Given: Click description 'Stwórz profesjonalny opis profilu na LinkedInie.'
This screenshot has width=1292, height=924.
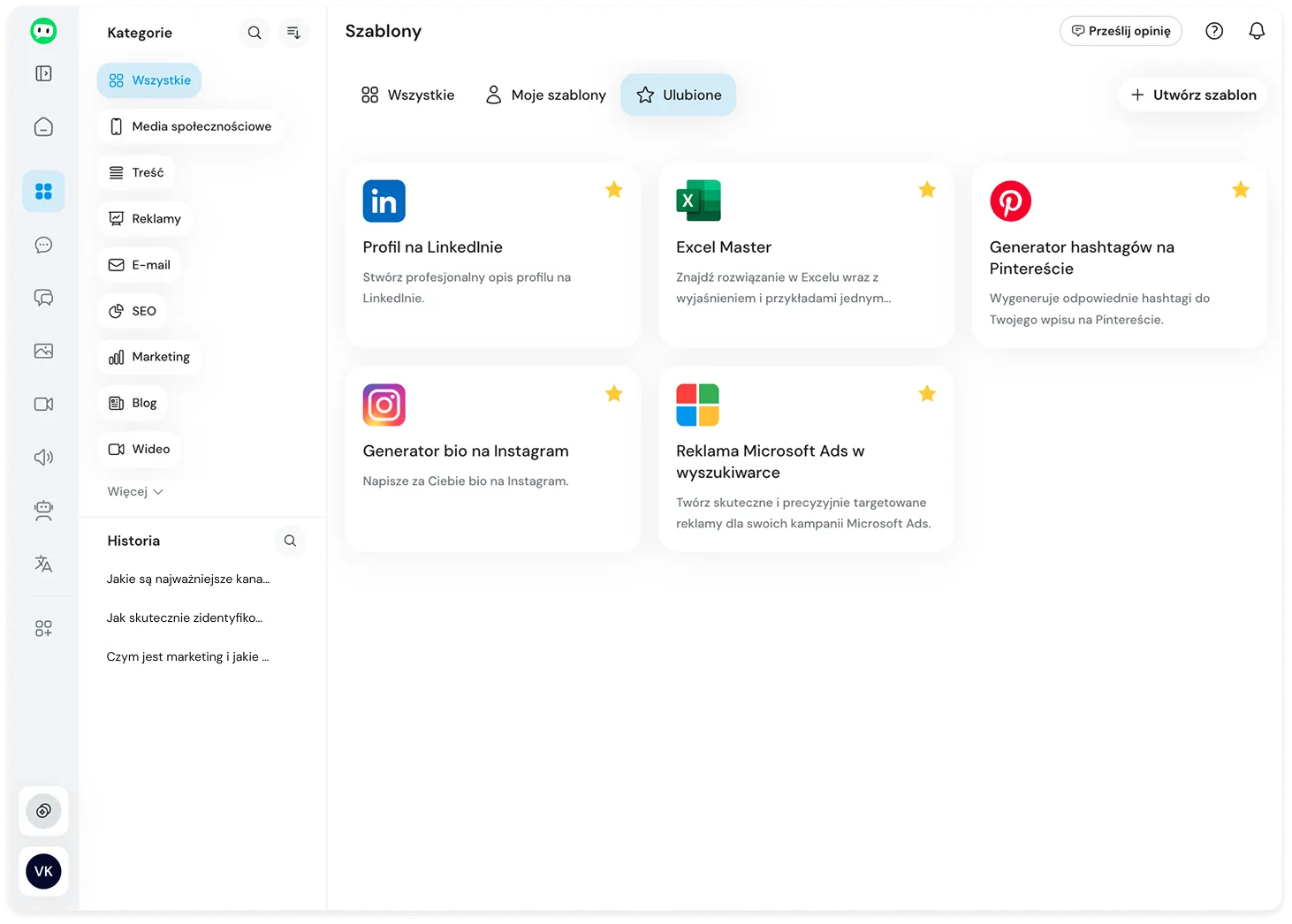Looking at the screenshot, I should pos(467,287).
